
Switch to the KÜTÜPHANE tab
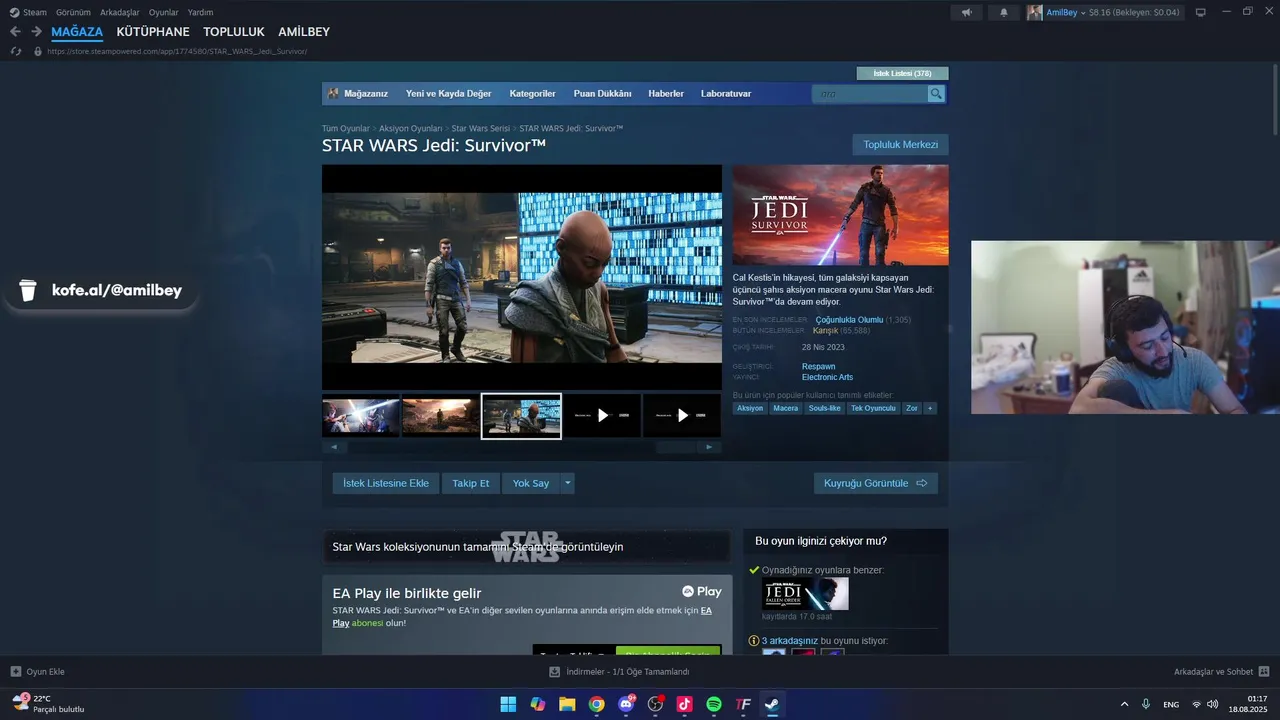click(153, 32)
